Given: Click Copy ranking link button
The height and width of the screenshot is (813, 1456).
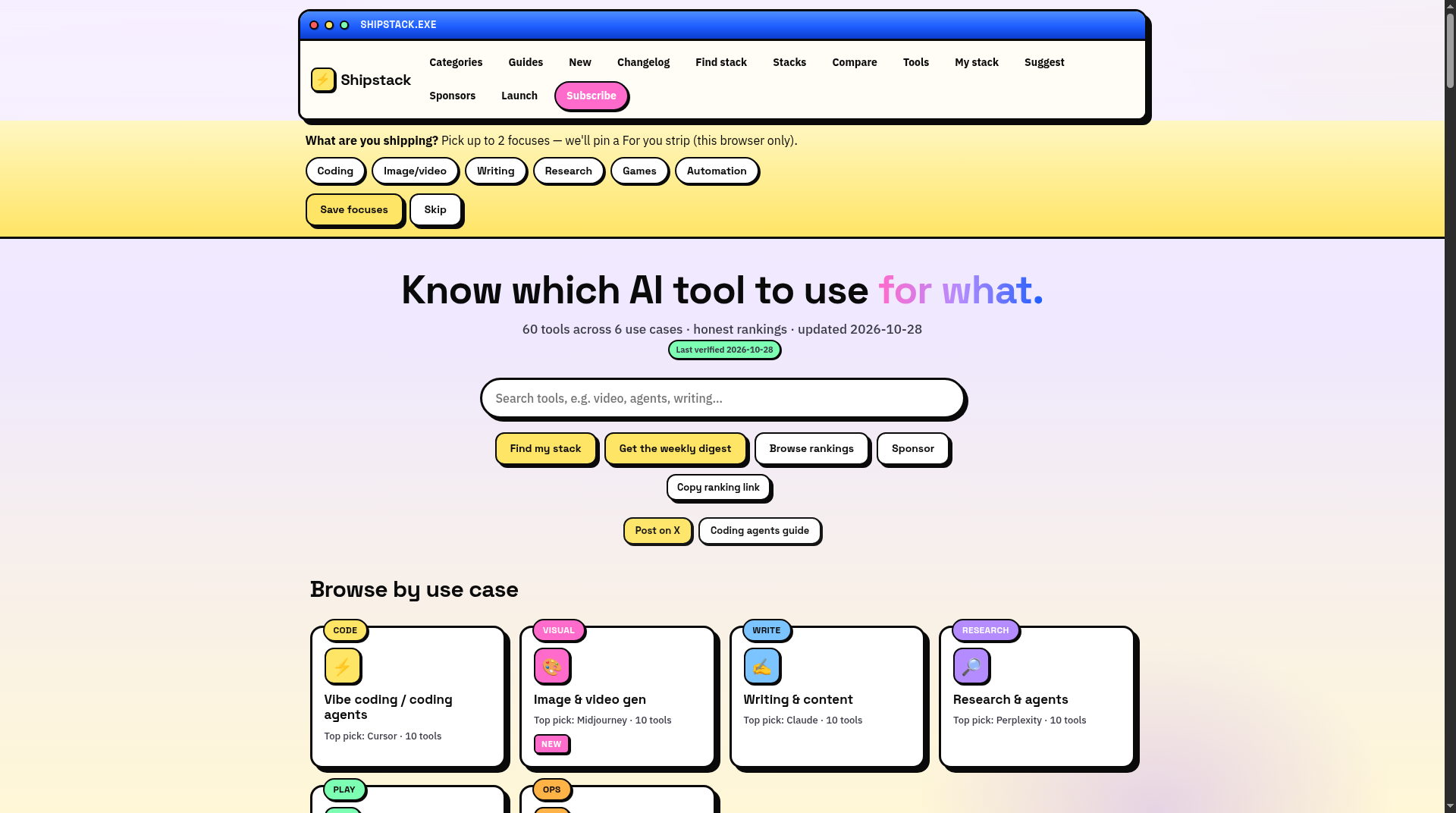Looking at the screenshot, I should pyautogui.click(x=718, y=487).
